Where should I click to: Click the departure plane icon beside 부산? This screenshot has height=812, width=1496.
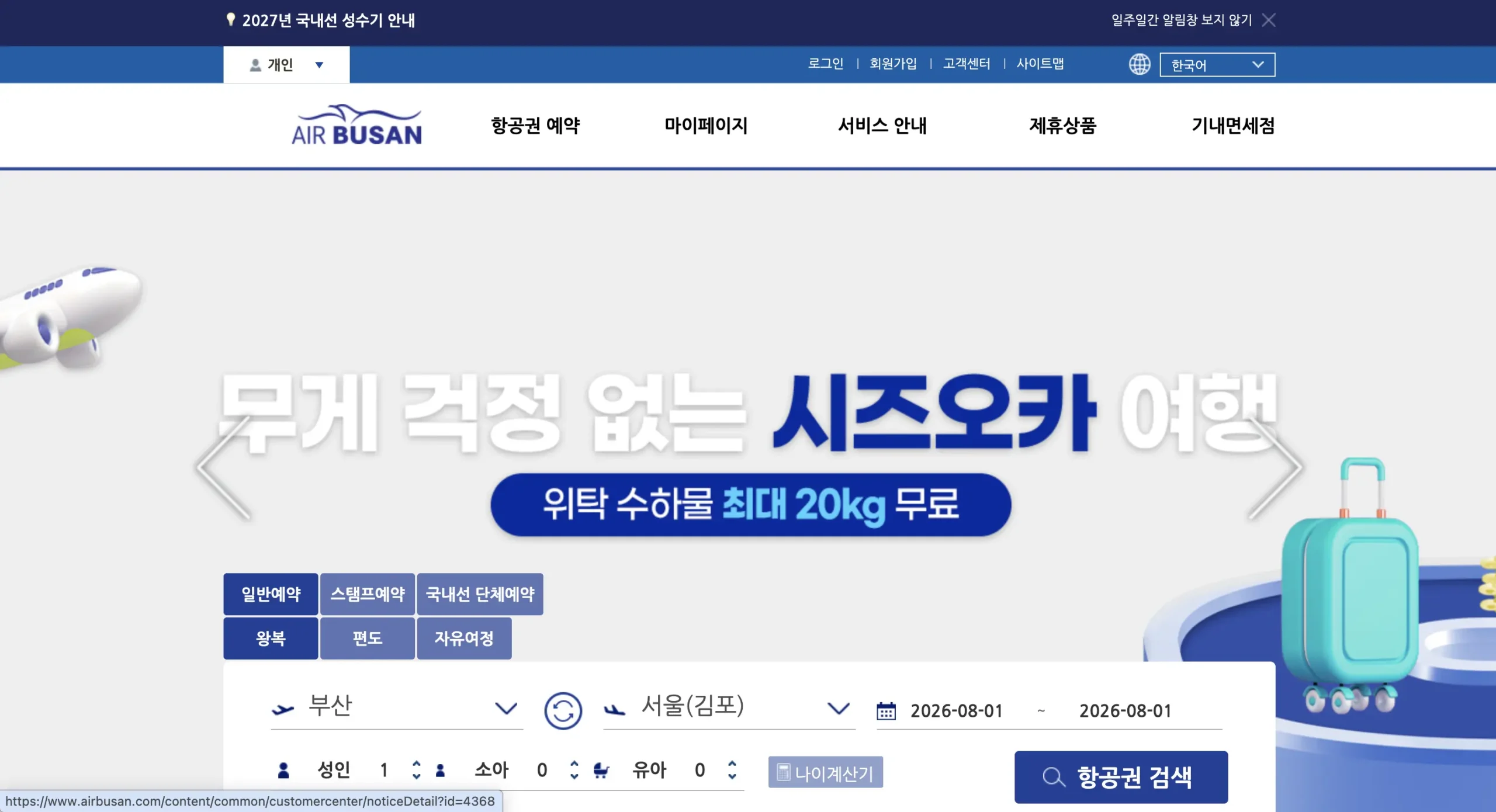283,710
